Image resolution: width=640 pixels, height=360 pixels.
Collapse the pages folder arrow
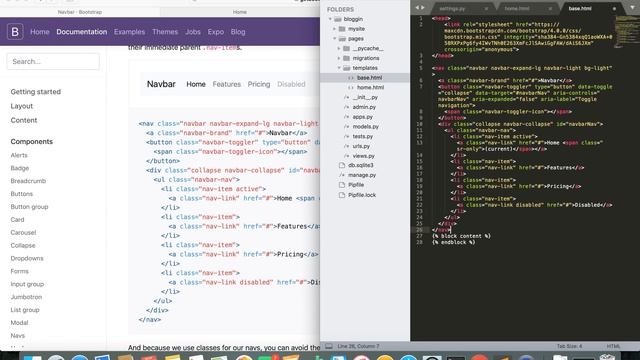[335, 39]
